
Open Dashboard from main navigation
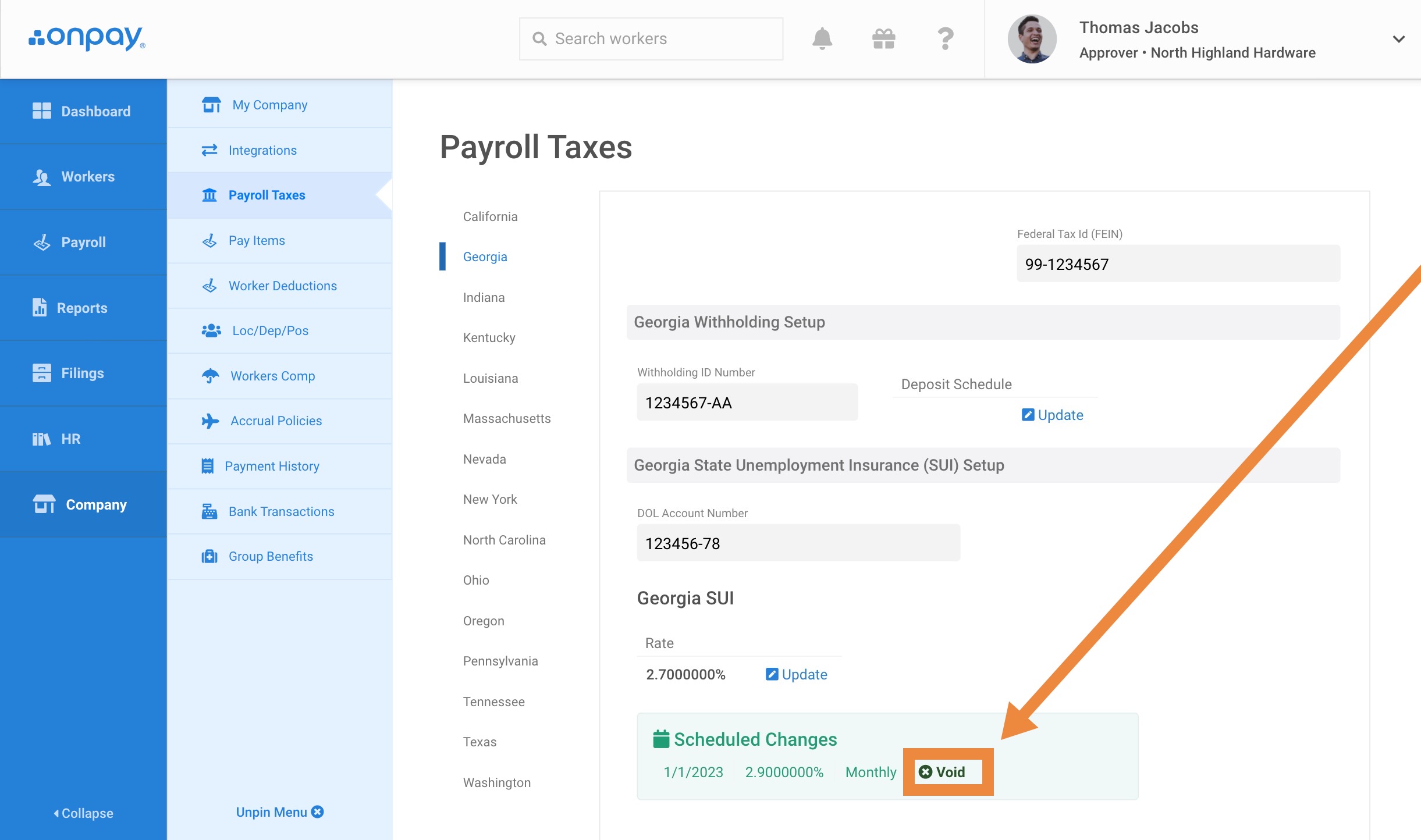pos(83,111)
